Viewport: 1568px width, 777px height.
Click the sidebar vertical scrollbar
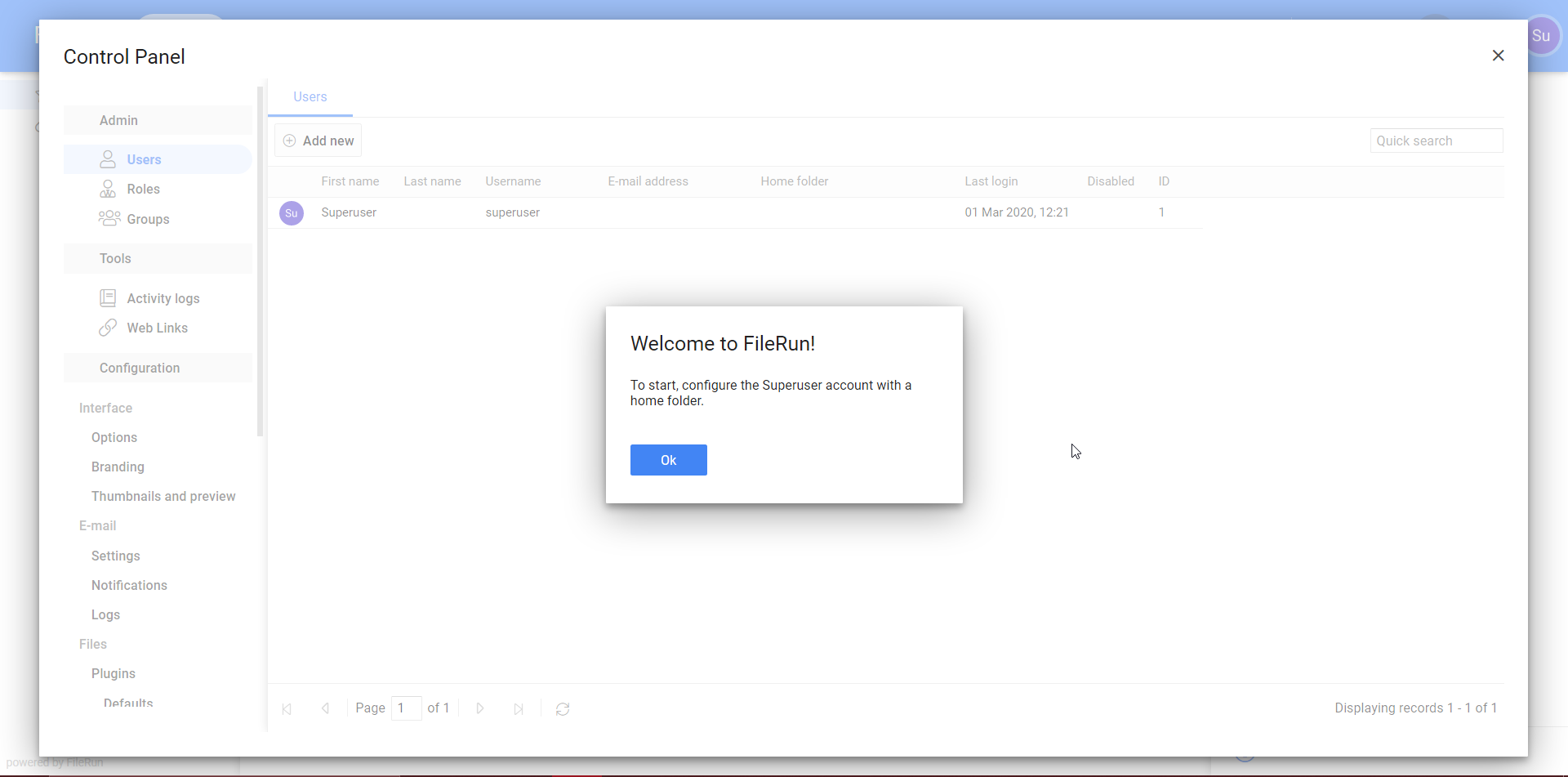click(260, 261)
